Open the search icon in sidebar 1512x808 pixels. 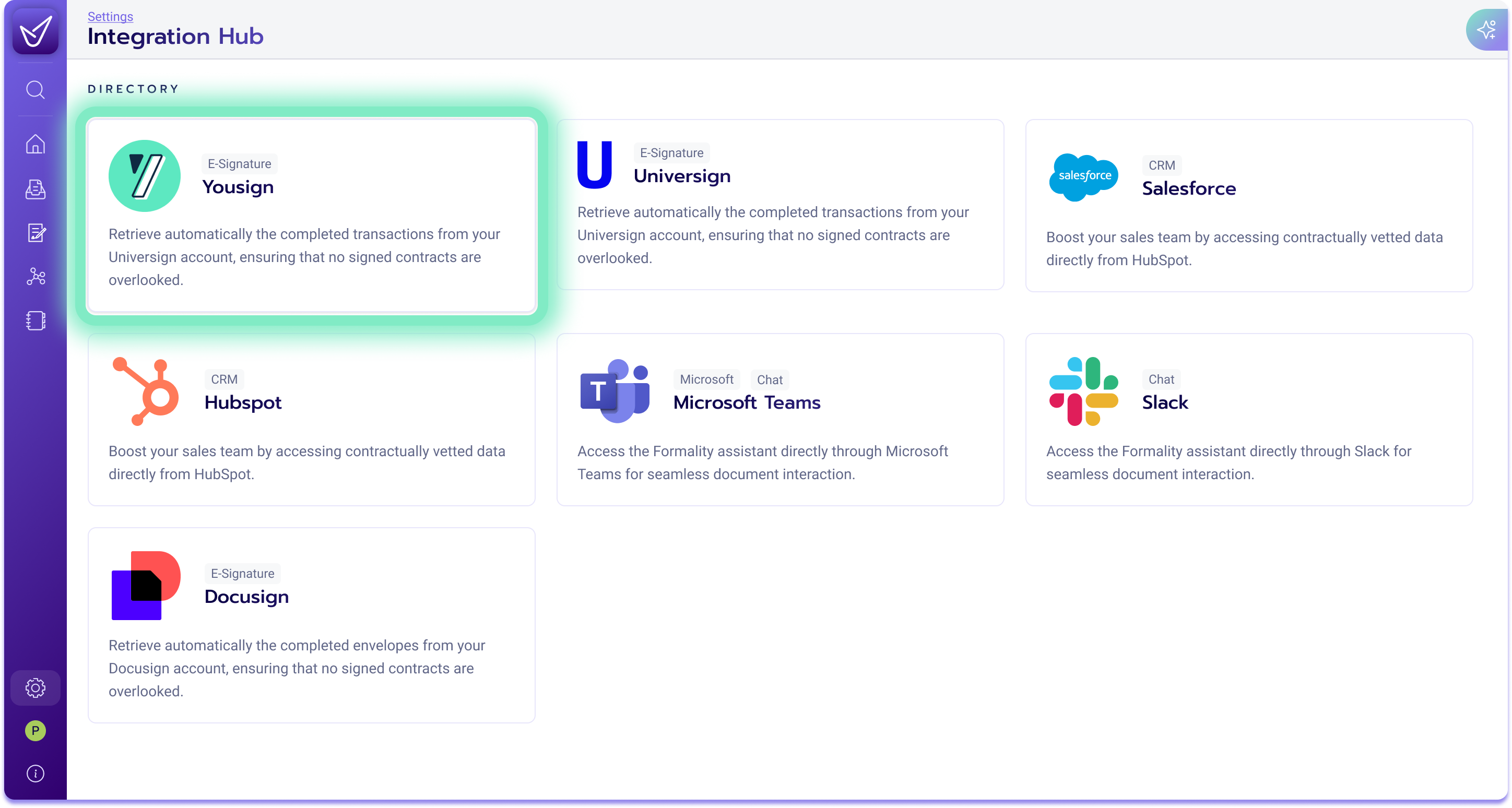35,90
